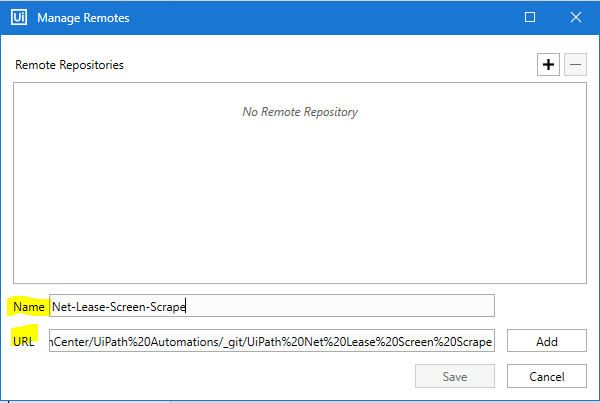Click empty space in the blue title bar
The image size is (600, 403).
pos(325,18)
